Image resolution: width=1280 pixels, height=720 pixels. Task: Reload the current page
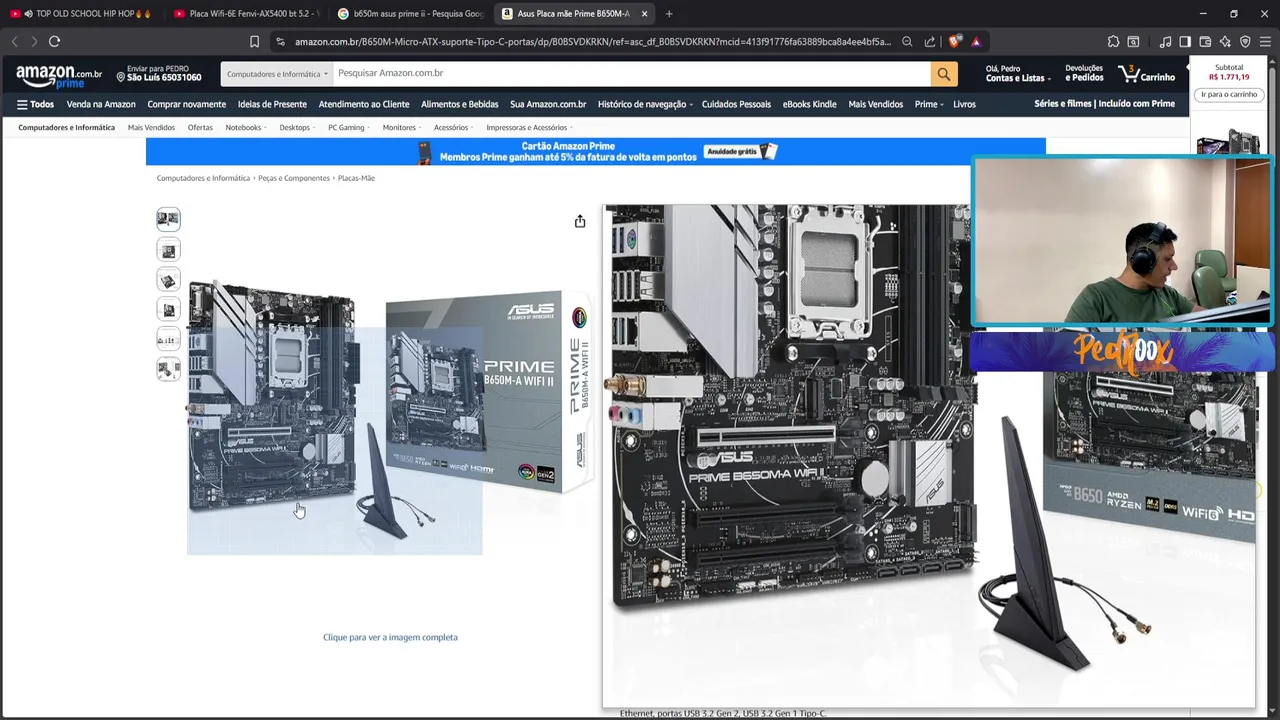click(x=54, y=41)
